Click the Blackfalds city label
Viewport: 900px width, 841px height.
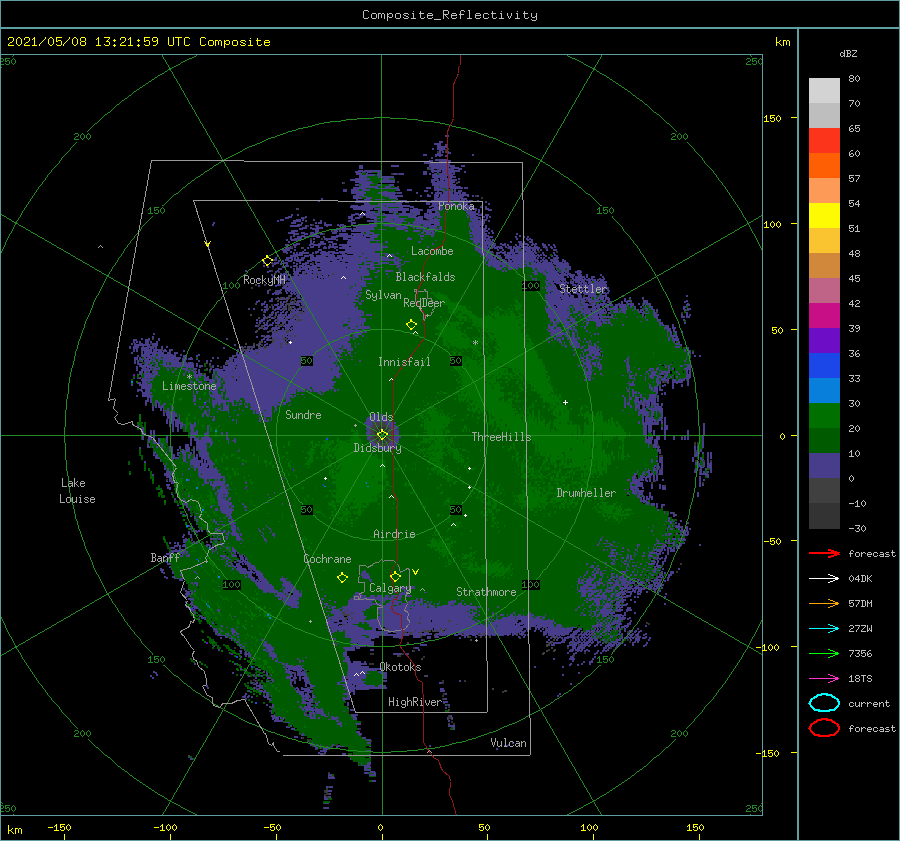425,277
